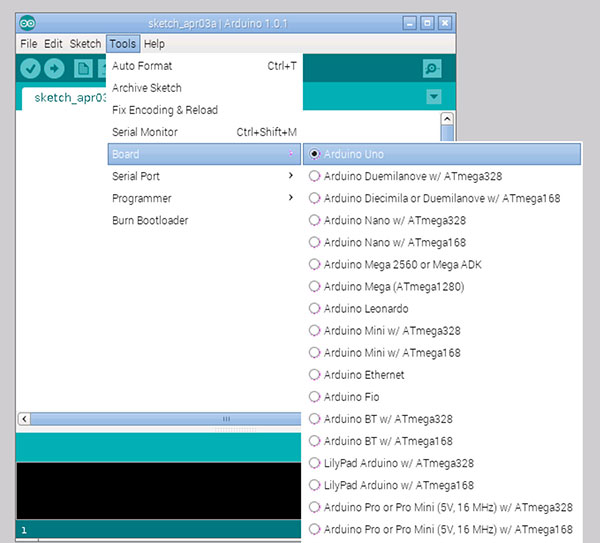
Task: Click the vertical scrollbar up arrow
Action: click(447, 119)
